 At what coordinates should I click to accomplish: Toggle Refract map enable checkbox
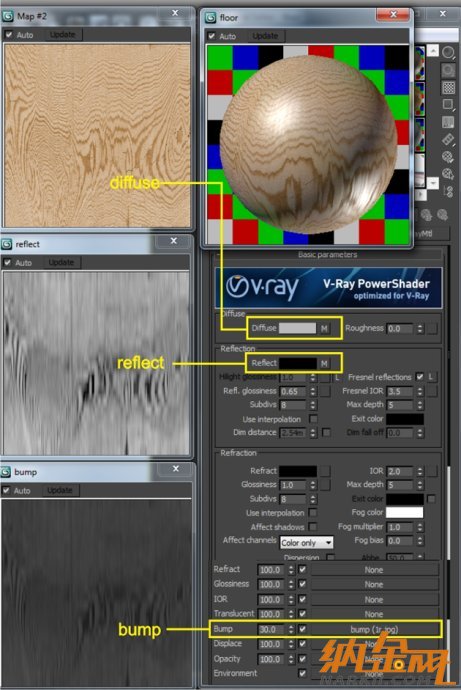[x=302, y=569]
